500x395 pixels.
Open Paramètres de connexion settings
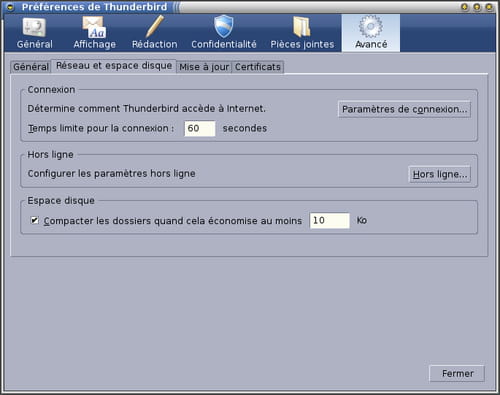click(x=404, y=109)
